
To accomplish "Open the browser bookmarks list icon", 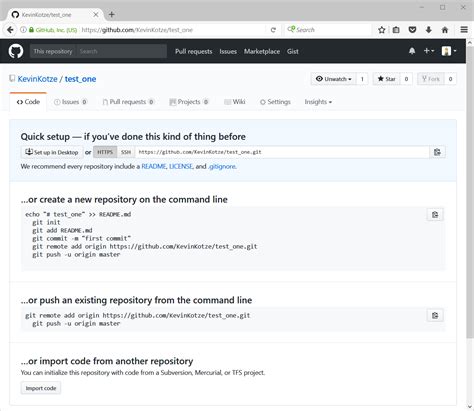I will click(x=396, y=30).
